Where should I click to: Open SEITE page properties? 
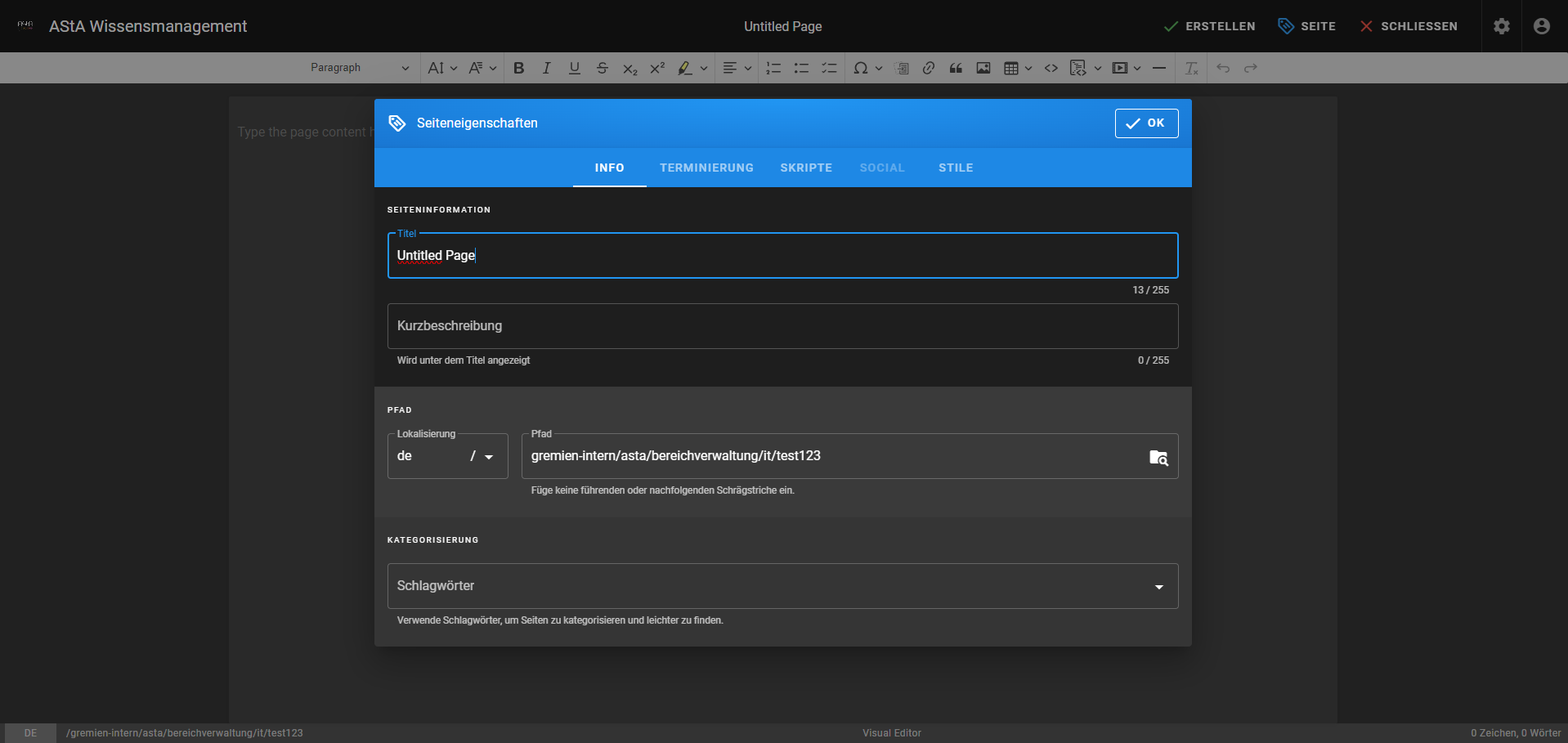tap(1307, 26)
